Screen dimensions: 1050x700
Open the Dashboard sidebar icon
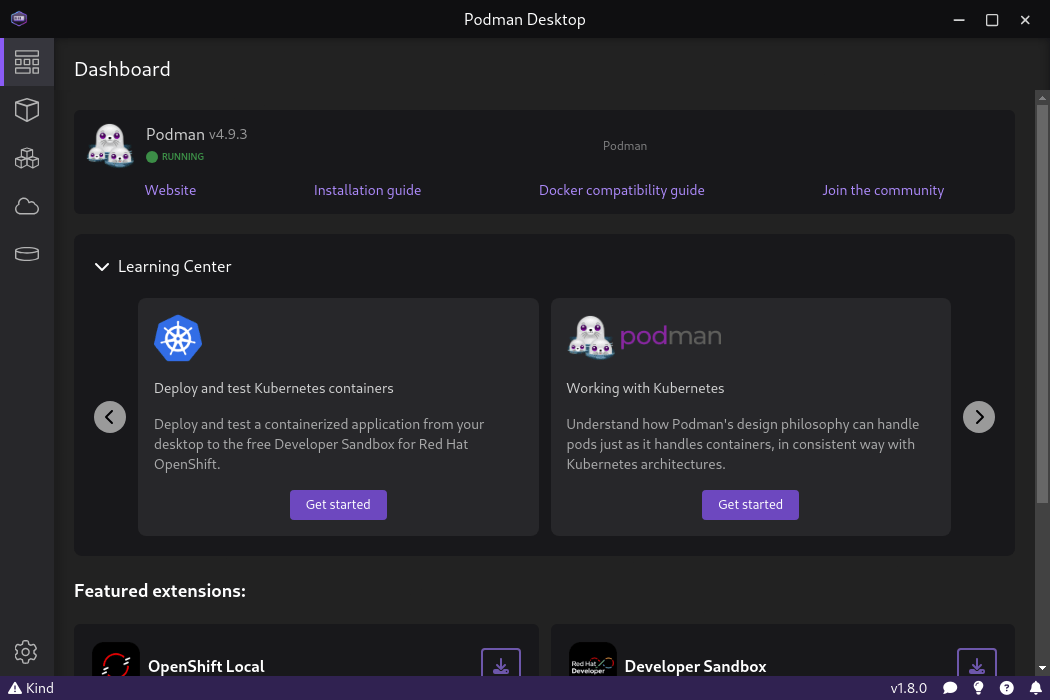[x=27, y=62]
